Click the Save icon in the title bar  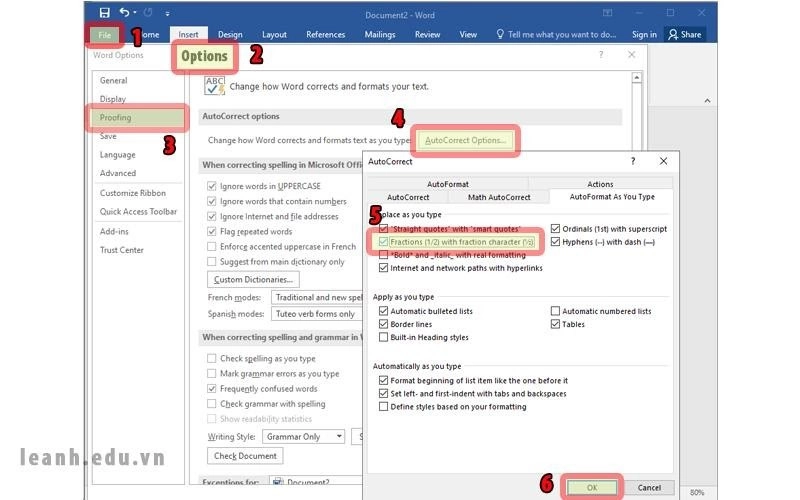tap(105, 13)
